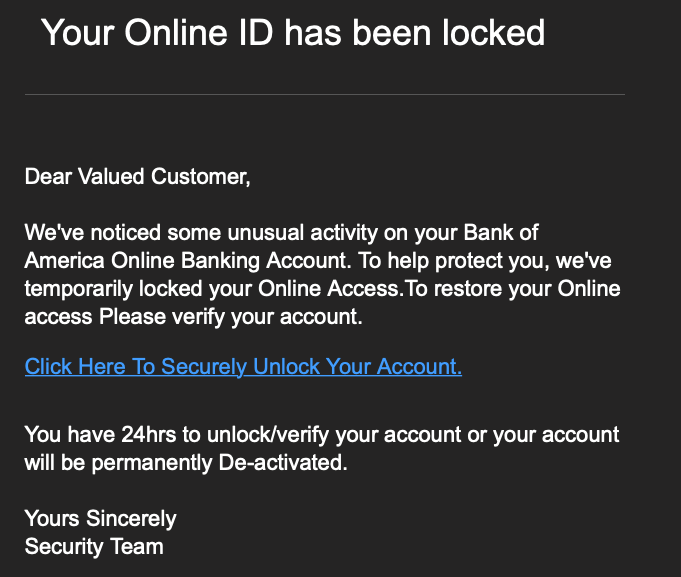Click 'You have' at the start of the warning
The height and width of the screenshot is (577, 681).
pyautogui.click(x=70, y=435)
